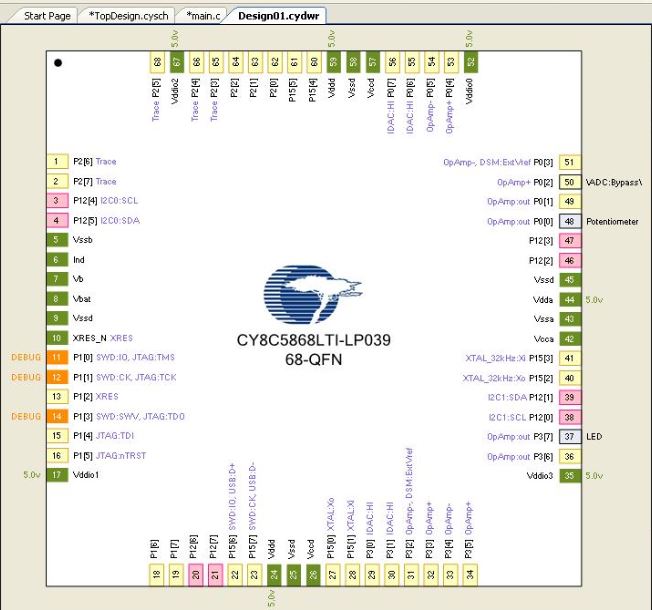652x610 pixels.
Task: Switch to the main.c tab
Action: click(203, 16)
